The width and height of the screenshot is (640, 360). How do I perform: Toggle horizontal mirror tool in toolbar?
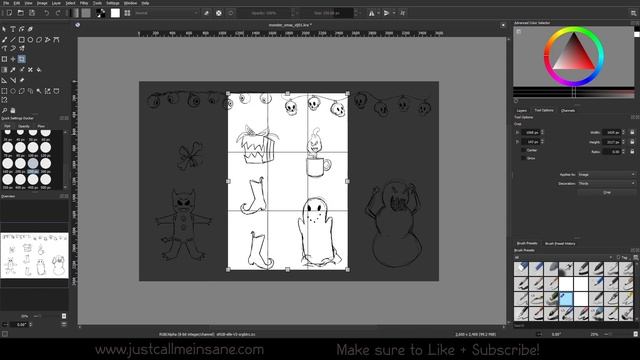pos(371,13)
